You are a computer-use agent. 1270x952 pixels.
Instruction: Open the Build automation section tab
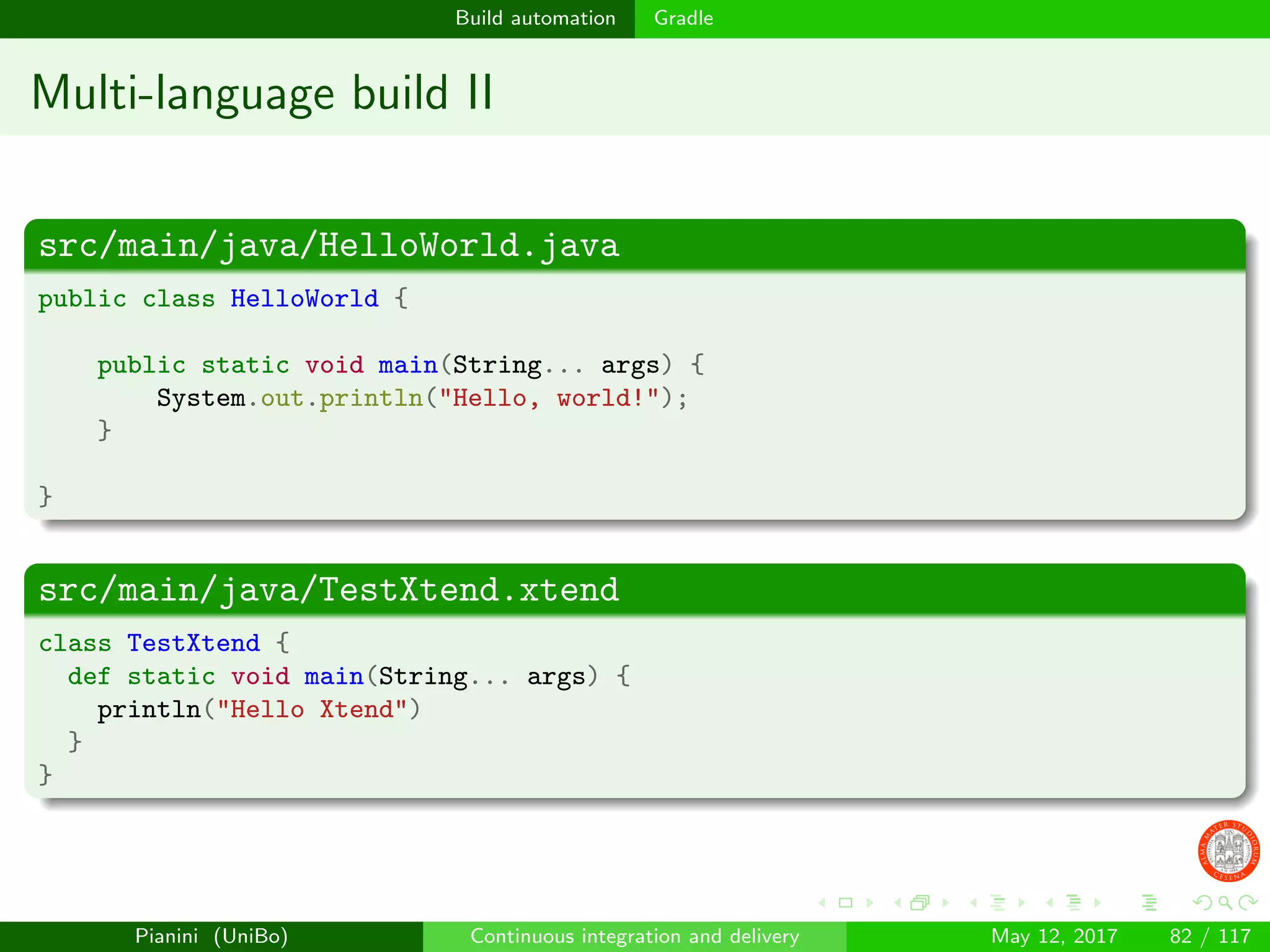click(x=535, y=19)
